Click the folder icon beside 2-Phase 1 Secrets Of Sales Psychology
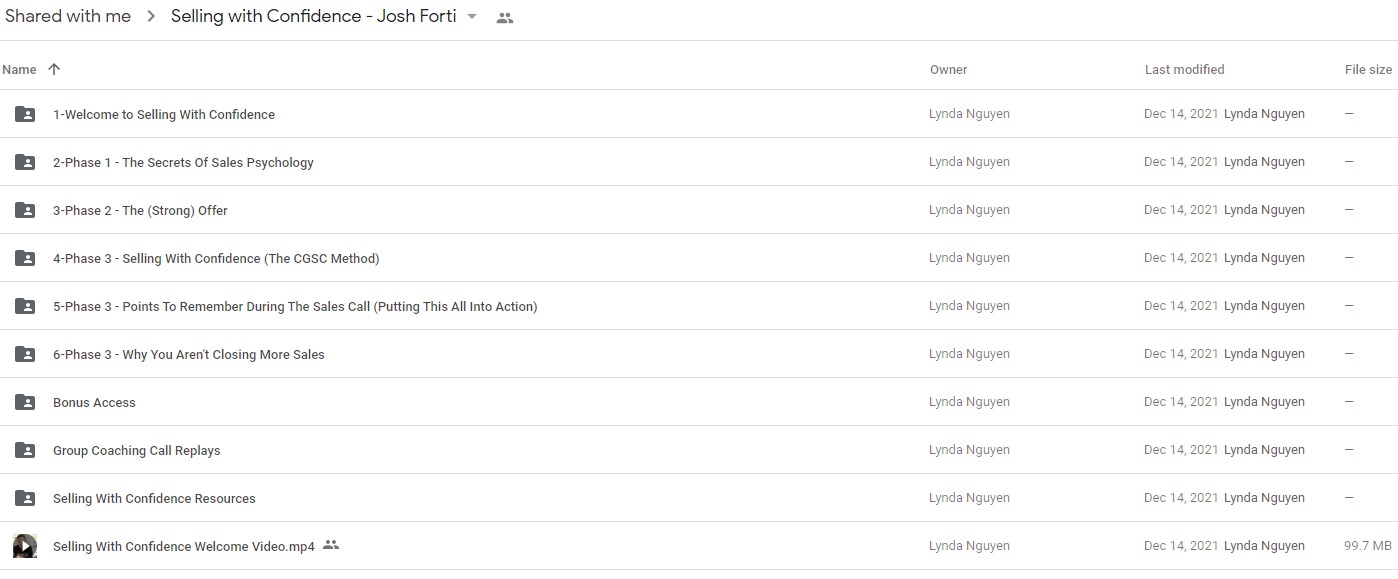Image resolution: width=1398 pixels, height=579 pixels. click(25, 162)
